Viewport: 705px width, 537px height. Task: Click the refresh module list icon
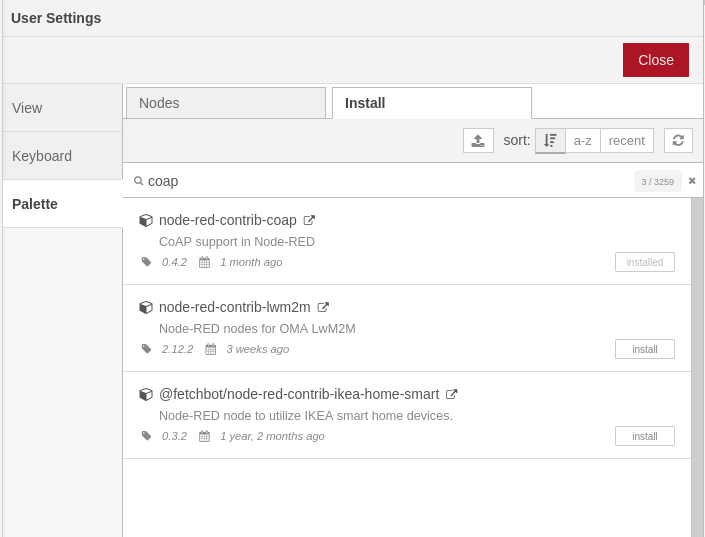[678, 140]
